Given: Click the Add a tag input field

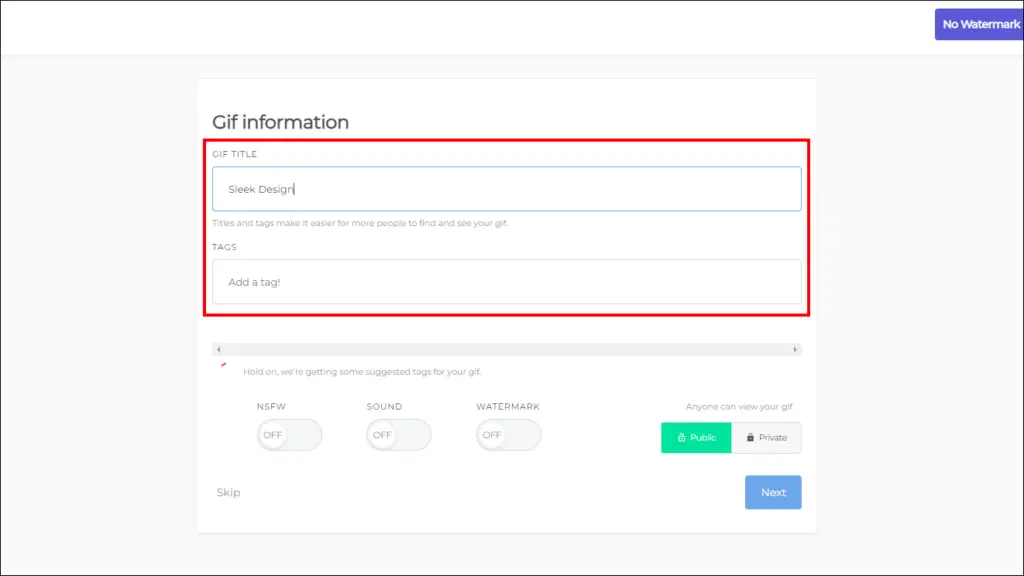Looking at the screenshot, I should coord(507,282).
